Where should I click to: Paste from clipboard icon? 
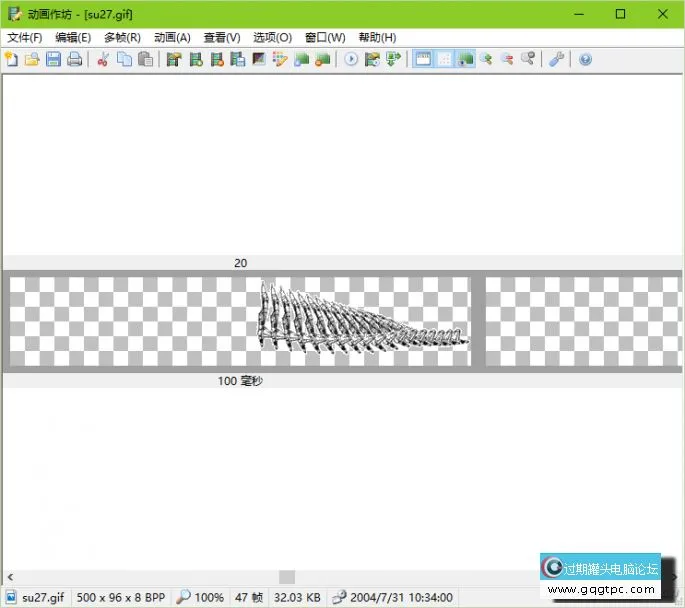click(145, 59)
